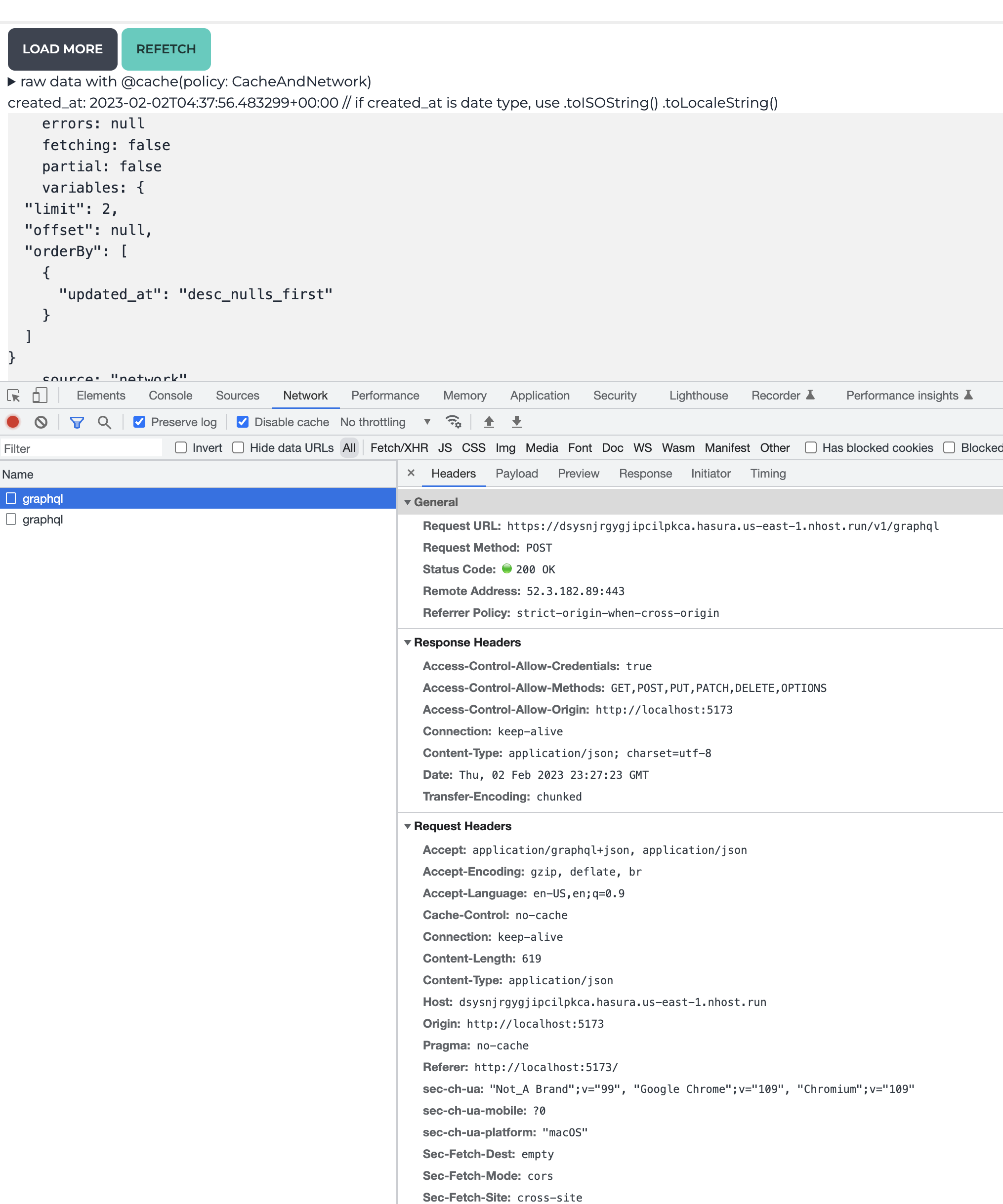Expand the raw data cache policy details
This screenshot has height=1204, width=1003.
tap(12, 81)
